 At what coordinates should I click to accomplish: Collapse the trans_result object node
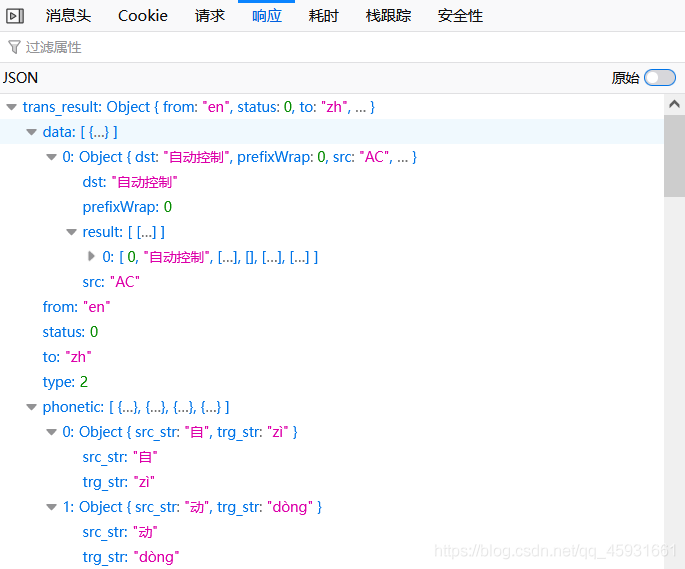(x=12, y=107)
